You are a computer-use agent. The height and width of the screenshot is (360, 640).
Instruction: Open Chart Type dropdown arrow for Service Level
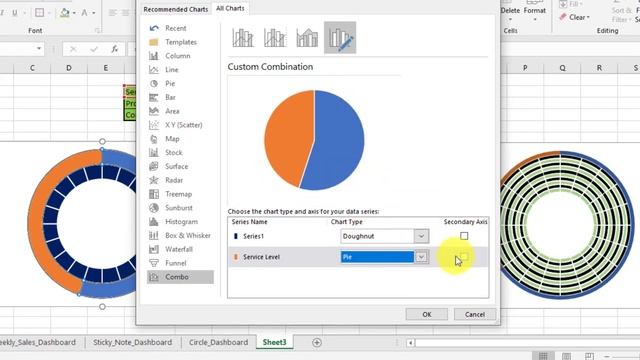421,257
